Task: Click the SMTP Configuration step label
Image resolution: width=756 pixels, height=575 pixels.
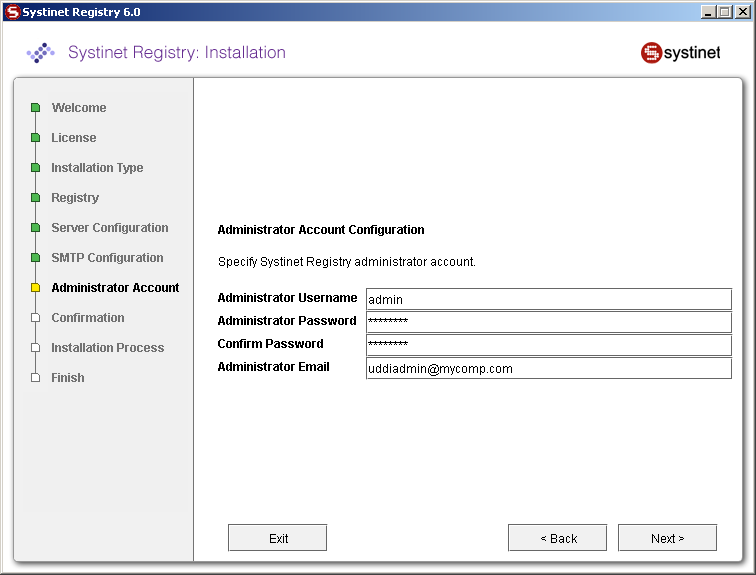Action: point(108,257)
